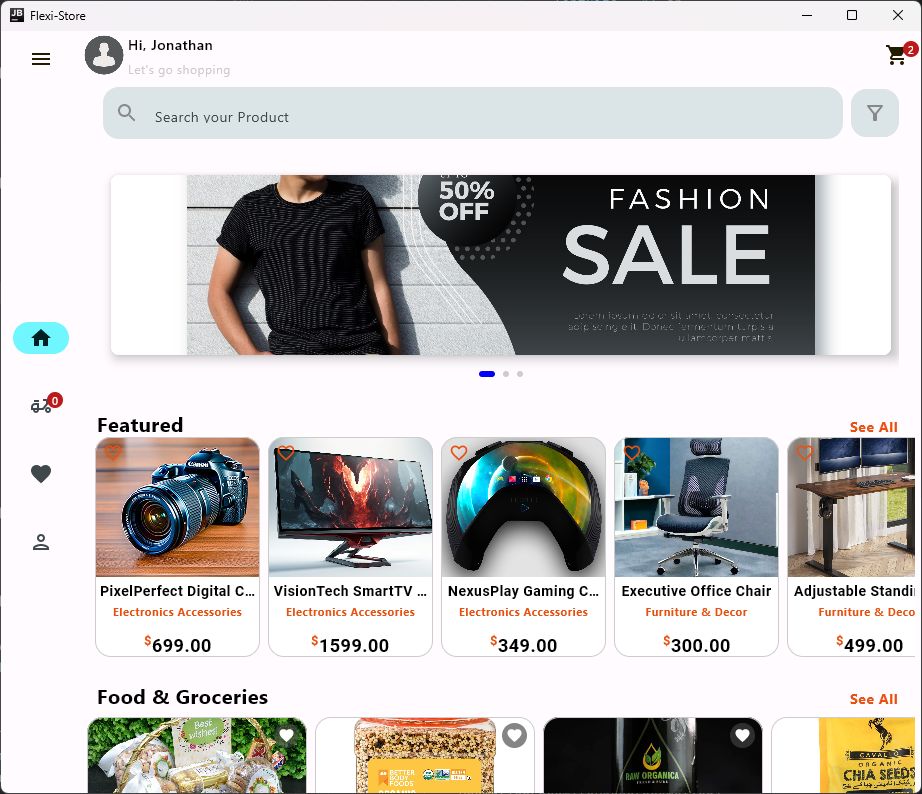Open the favorites heart in sidebar

pyautogui.click(x=41, y=474)
